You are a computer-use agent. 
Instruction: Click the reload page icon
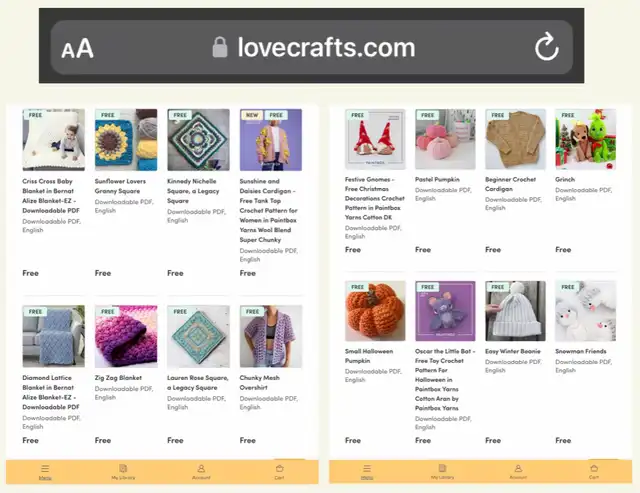coord(546,46)
